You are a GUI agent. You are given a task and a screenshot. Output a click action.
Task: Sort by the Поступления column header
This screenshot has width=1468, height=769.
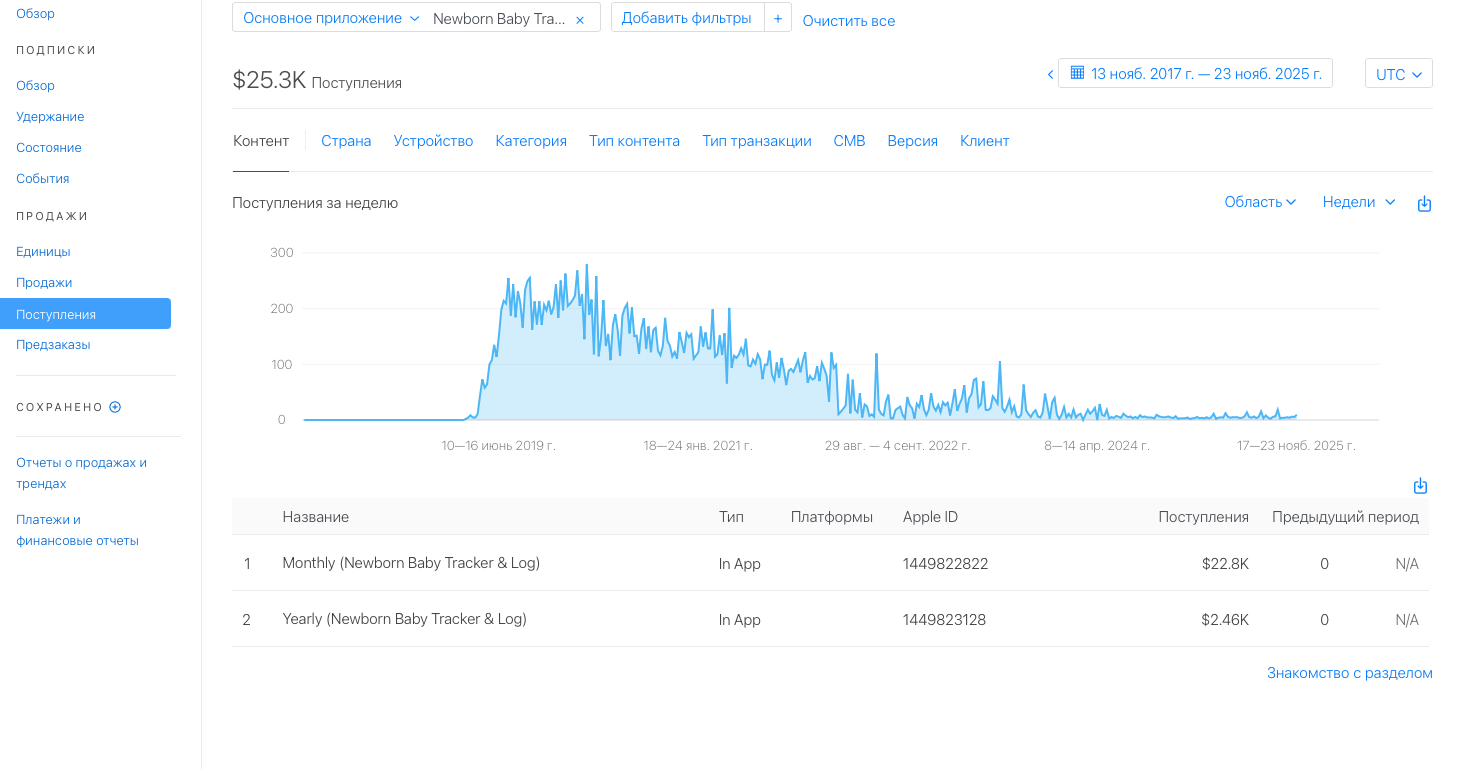coord(1204,517)
